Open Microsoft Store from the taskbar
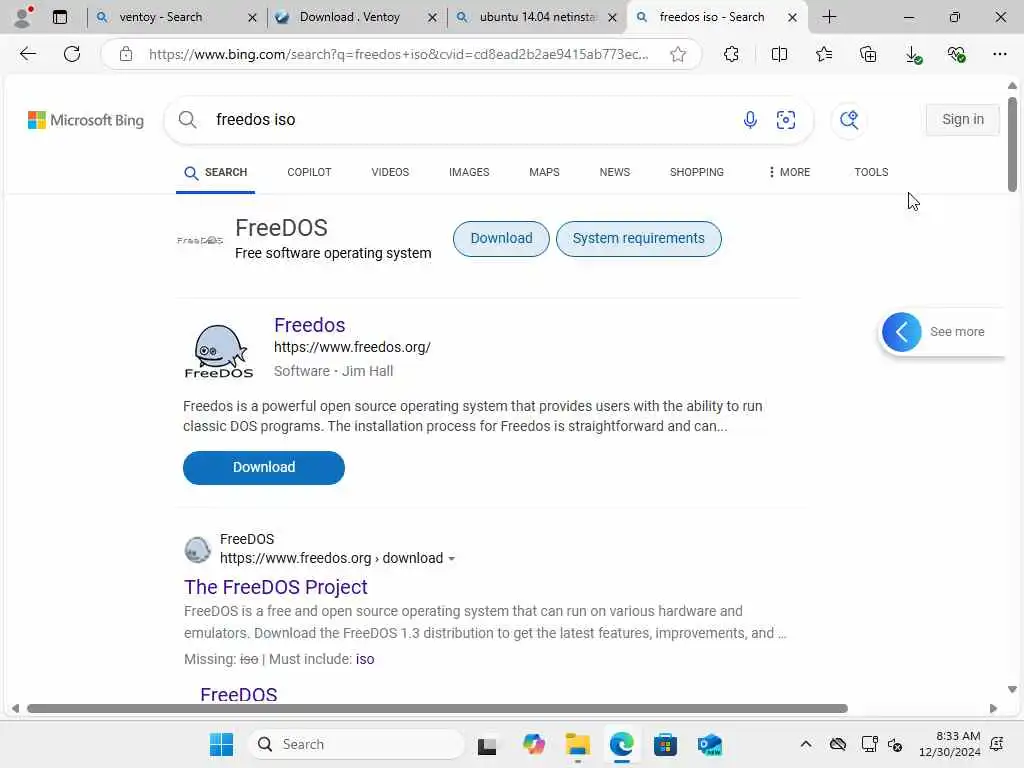The image size is (1024, 768). coord(665,744)
